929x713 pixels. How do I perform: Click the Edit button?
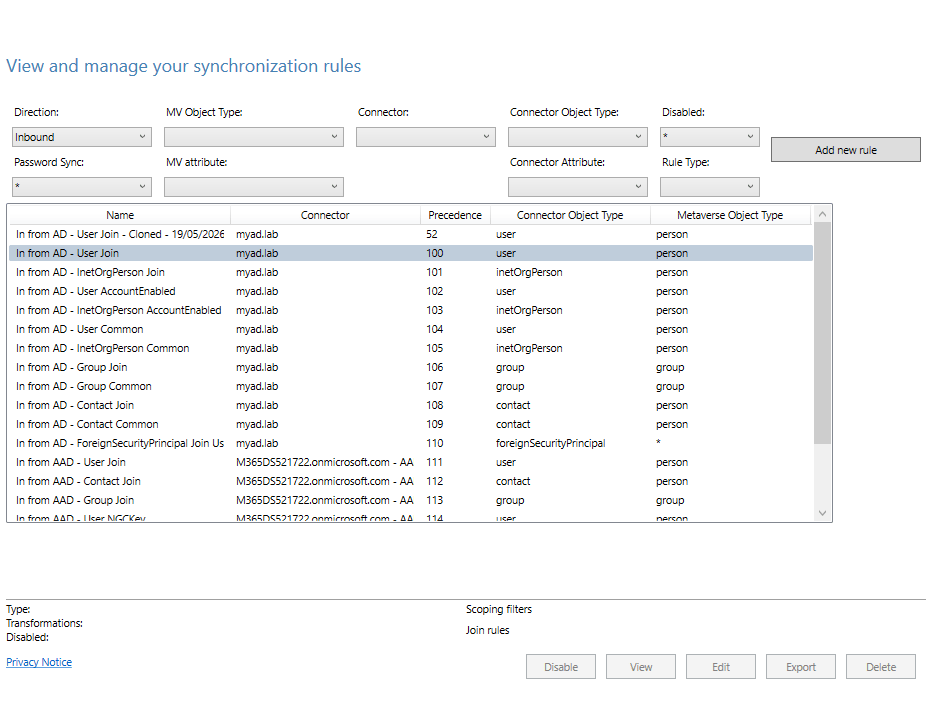[720, 667]
